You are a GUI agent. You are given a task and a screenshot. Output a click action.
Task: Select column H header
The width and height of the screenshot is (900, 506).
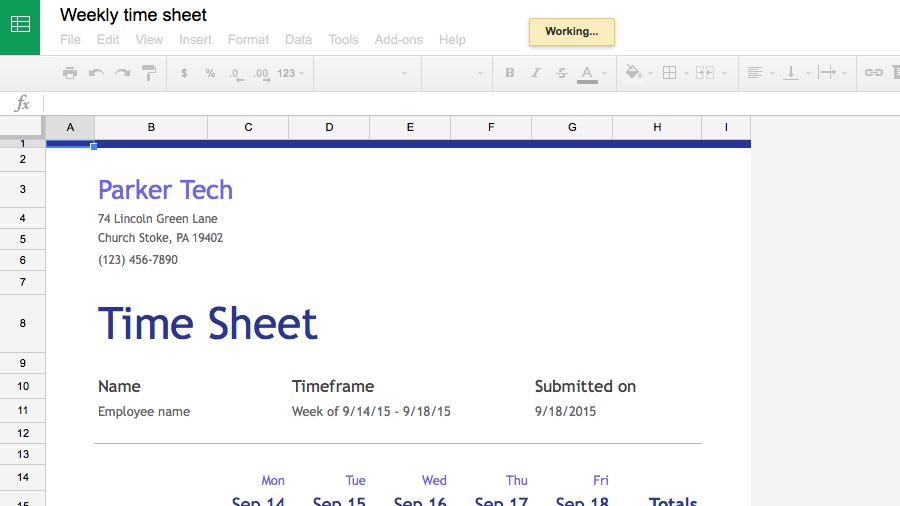(657, 127)
